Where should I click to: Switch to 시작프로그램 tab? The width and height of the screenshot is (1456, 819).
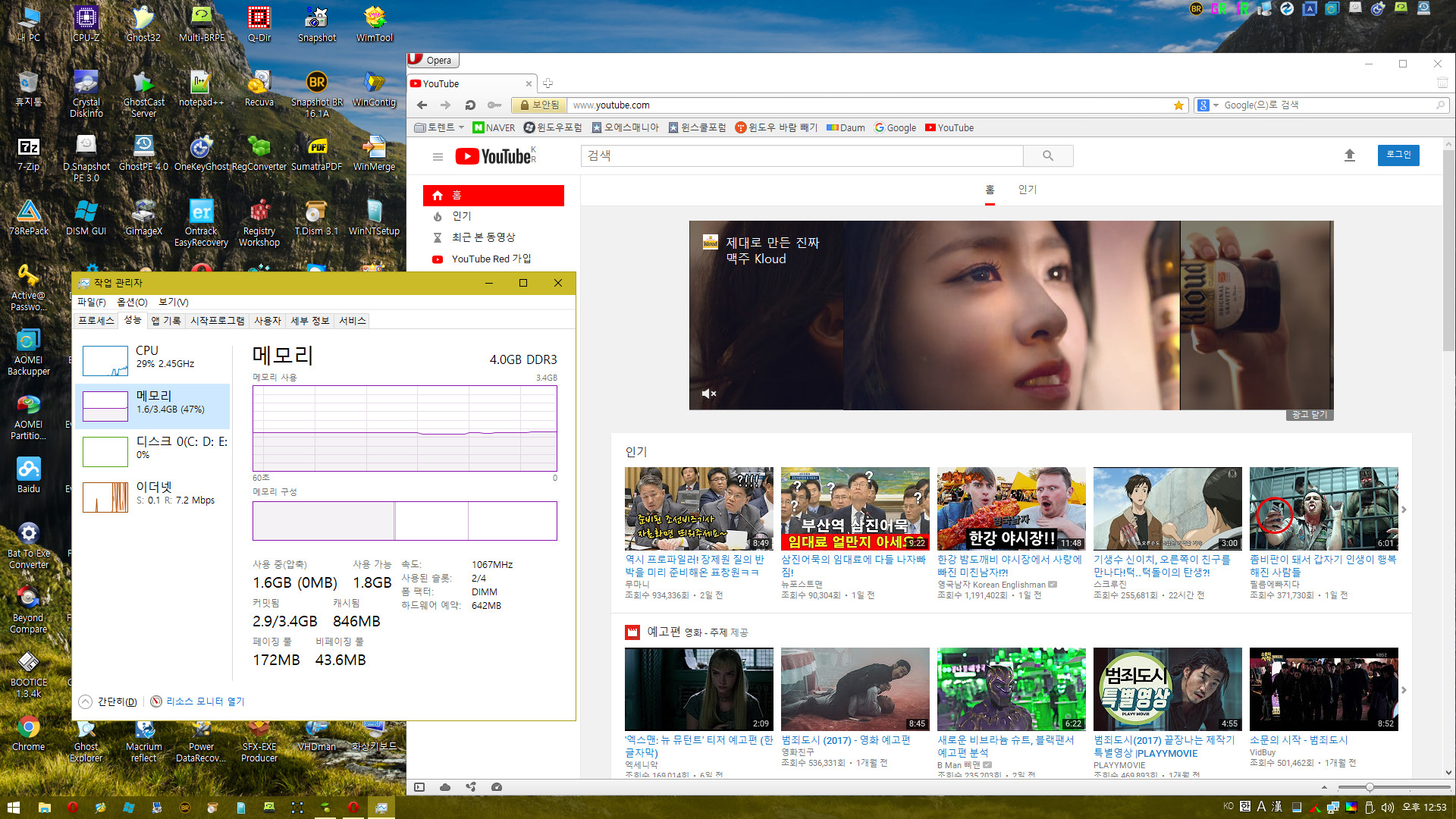tap(217, 321)
